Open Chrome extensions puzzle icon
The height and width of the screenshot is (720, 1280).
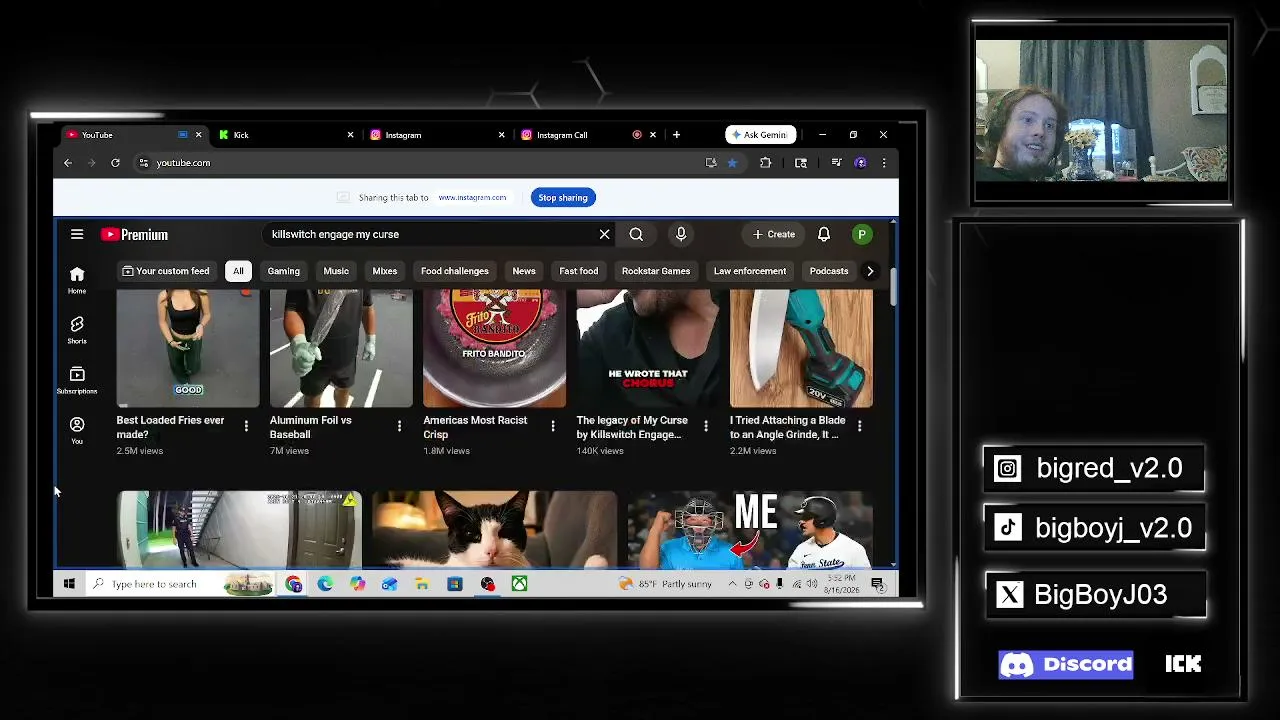pyautogui.click(x=766, y=163)
